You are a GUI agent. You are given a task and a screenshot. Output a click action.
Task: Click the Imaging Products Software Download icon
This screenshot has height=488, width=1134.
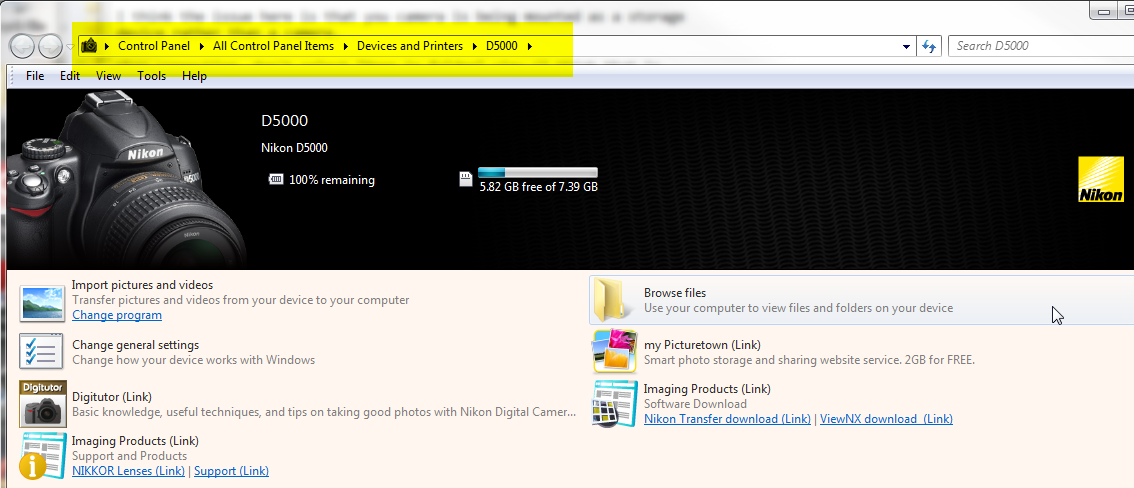614,402
